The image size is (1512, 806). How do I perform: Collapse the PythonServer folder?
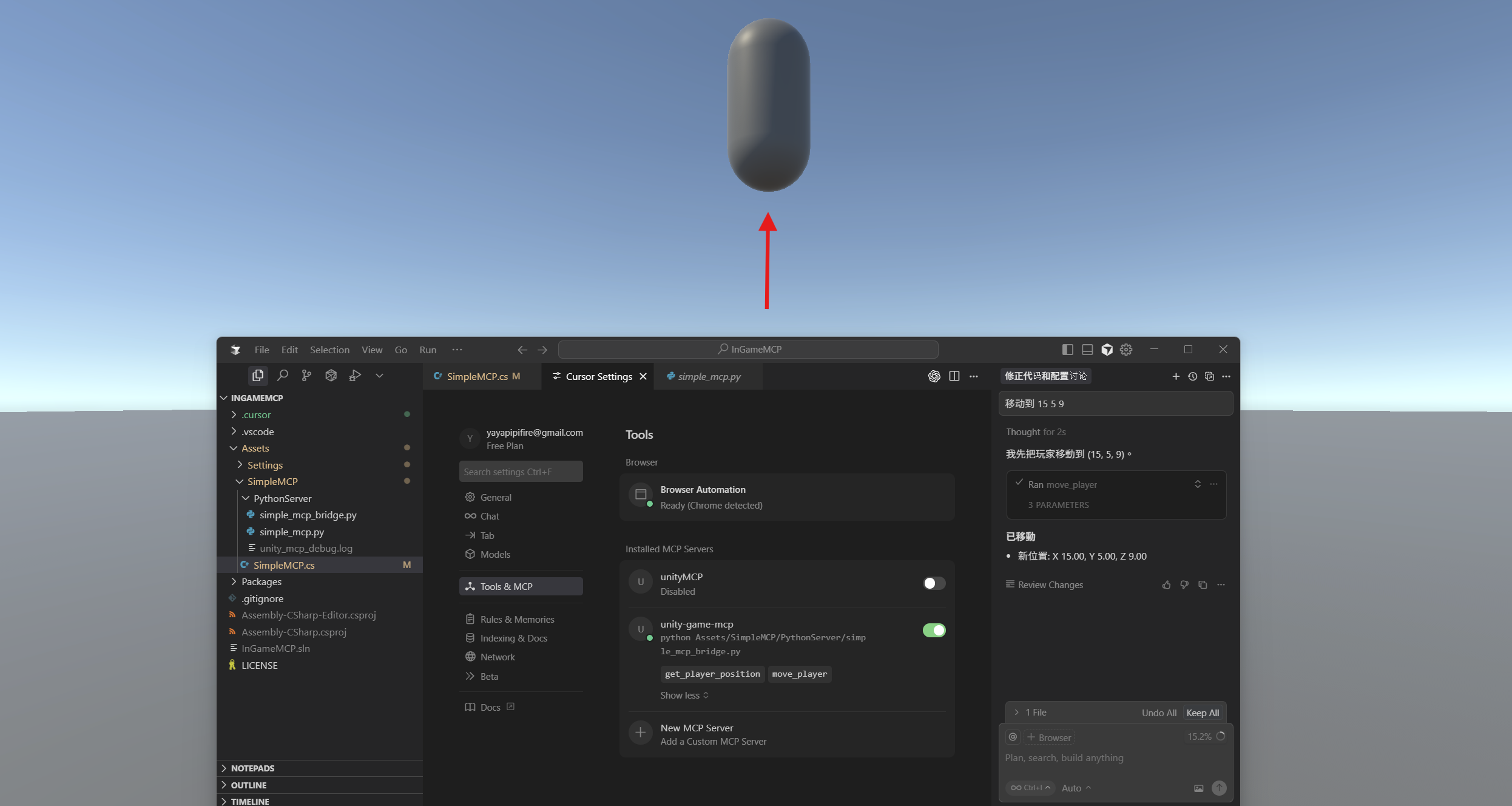[x=282, y=498]
